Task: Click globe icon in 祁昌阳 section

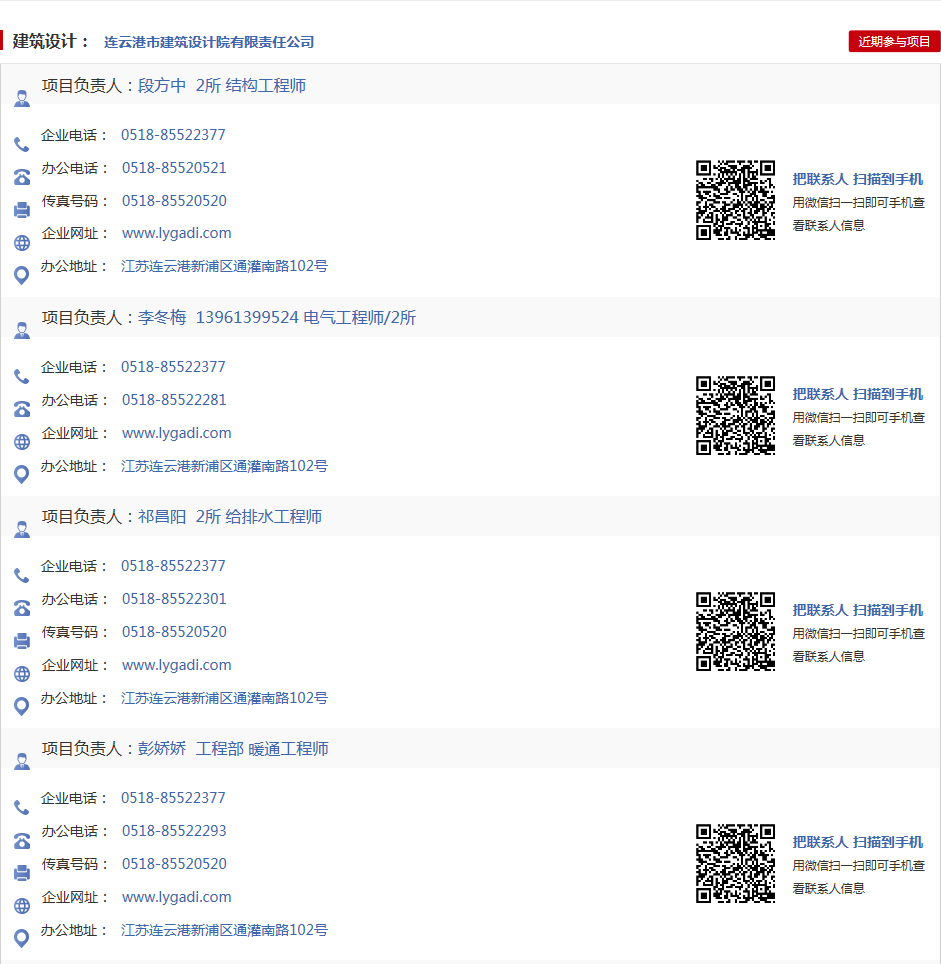Action: tap(22, 674)
